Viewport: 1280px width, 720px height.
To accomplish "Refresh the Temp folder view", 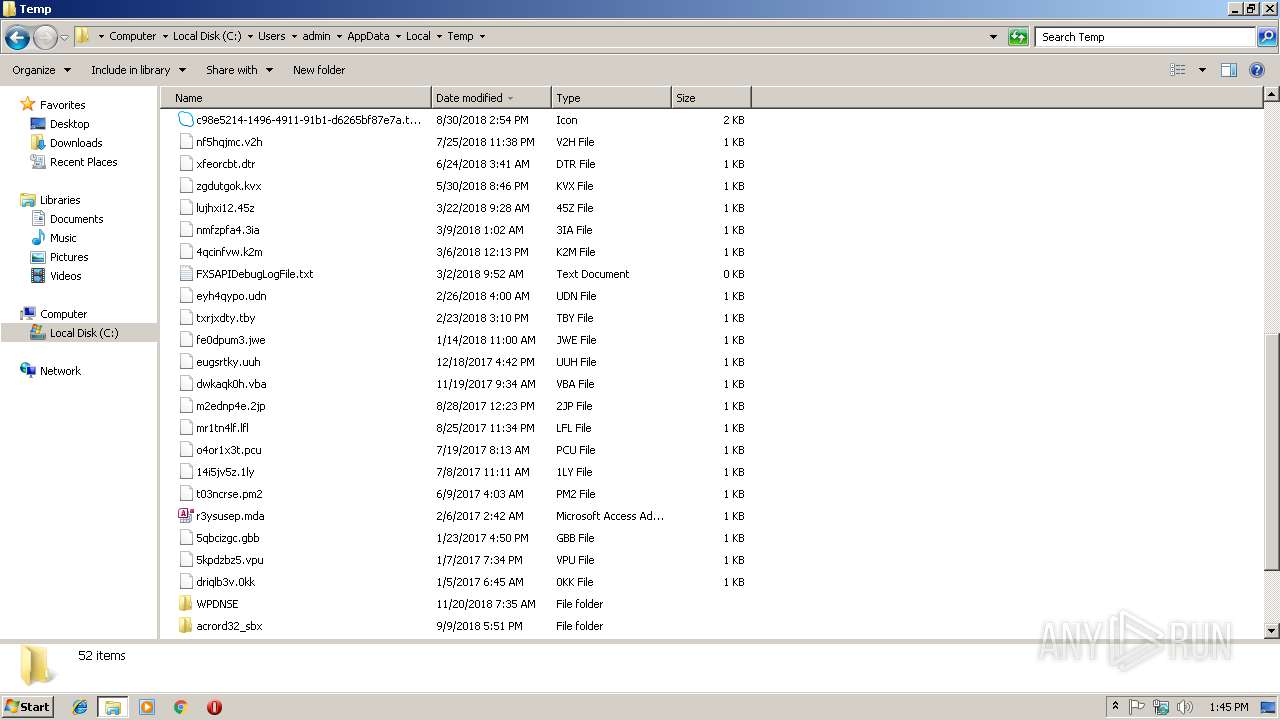I will (1018, 37).
